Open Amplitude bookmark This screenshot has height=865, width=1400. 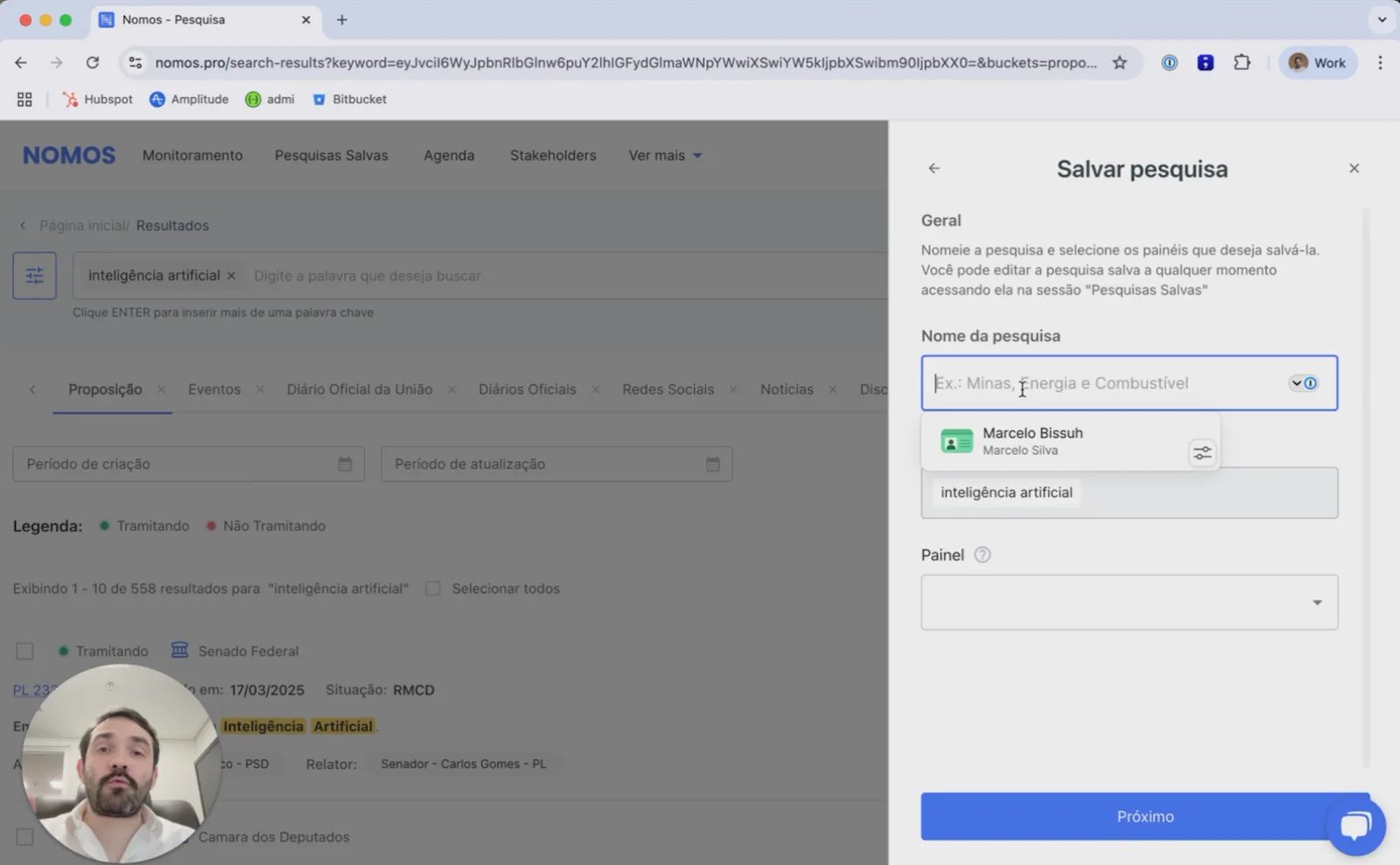[189, 99]
